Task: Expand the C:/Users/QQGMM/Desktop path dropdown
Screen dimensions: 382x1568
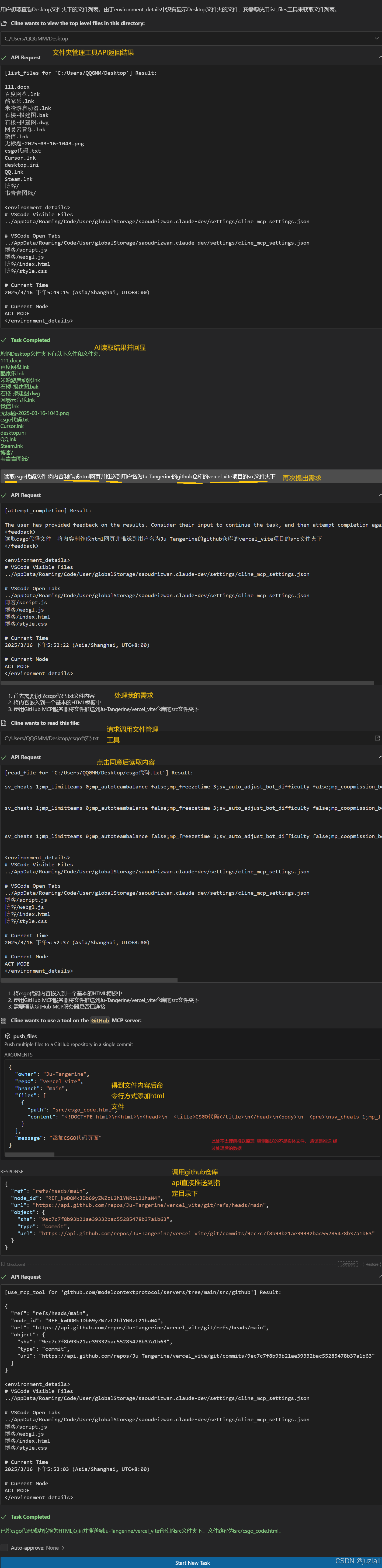Action: [377, 38]
